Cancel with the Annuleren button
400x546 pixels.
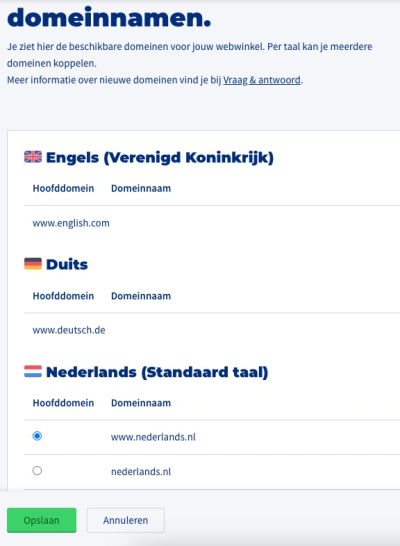126,520
